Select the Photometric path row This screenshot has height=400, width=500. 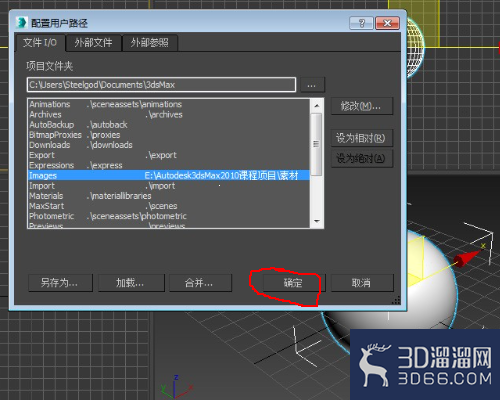coord(169,216)
